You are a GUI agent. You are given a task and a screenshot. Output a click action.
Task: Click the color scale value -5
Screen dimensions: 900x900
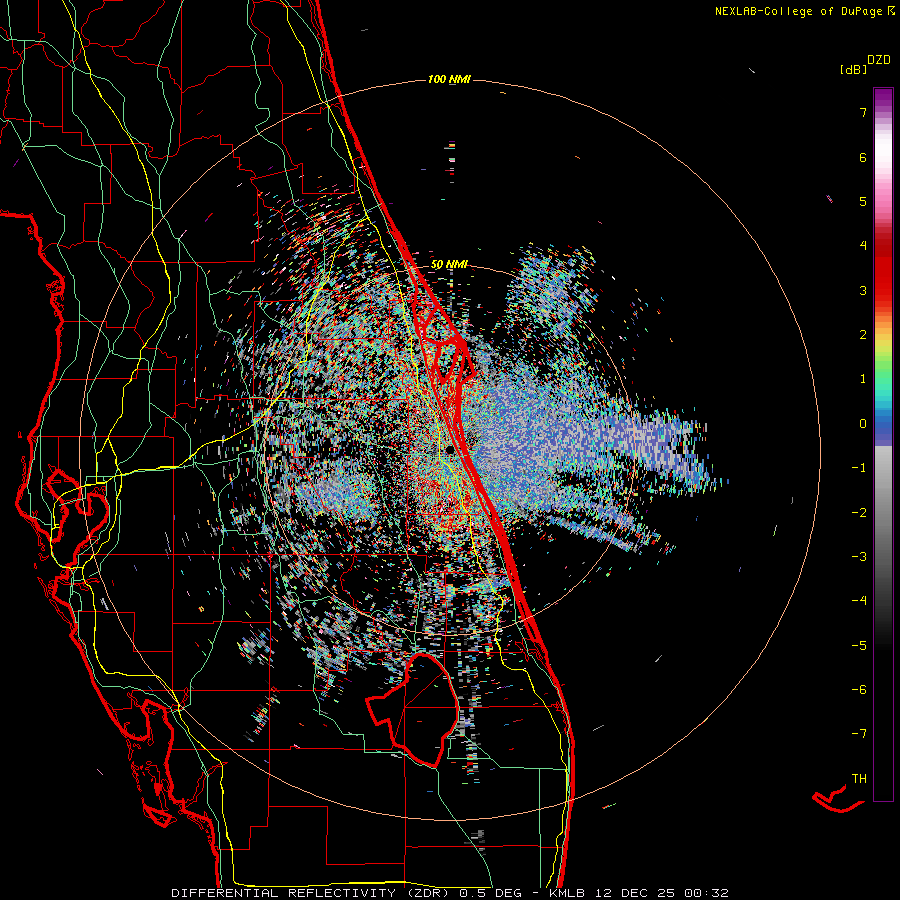[x=859, y=646]
